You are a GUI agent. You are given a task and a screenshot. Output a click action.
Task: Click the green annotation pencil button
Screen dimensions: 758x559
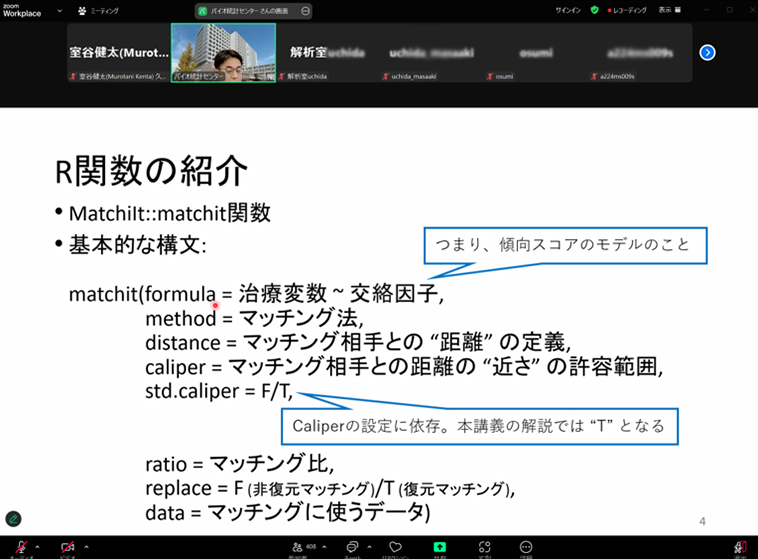point(14,519)
